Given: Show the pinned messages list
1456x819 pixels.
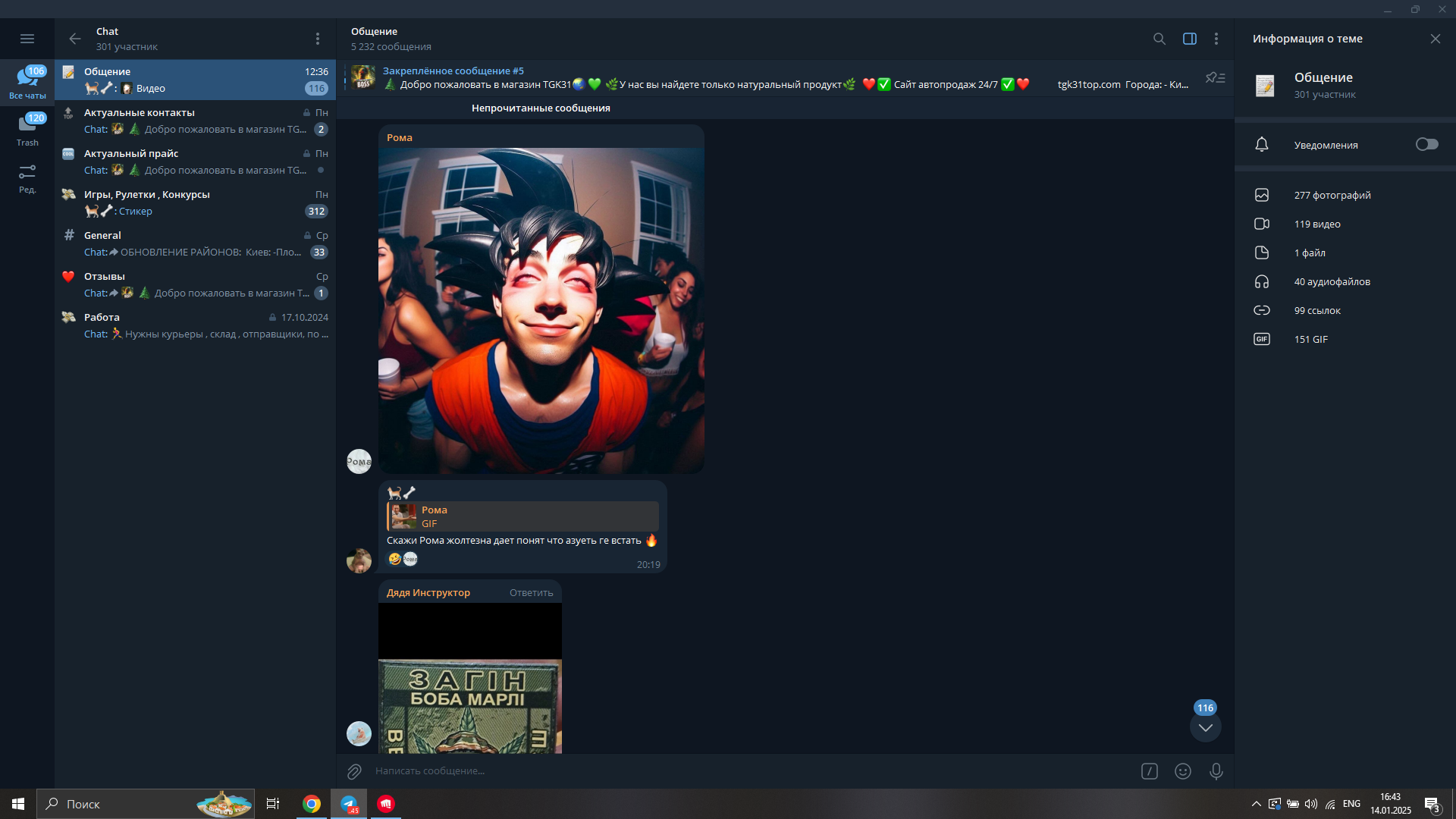Looking at the screenshot, I should click(x=1216, y=77).
